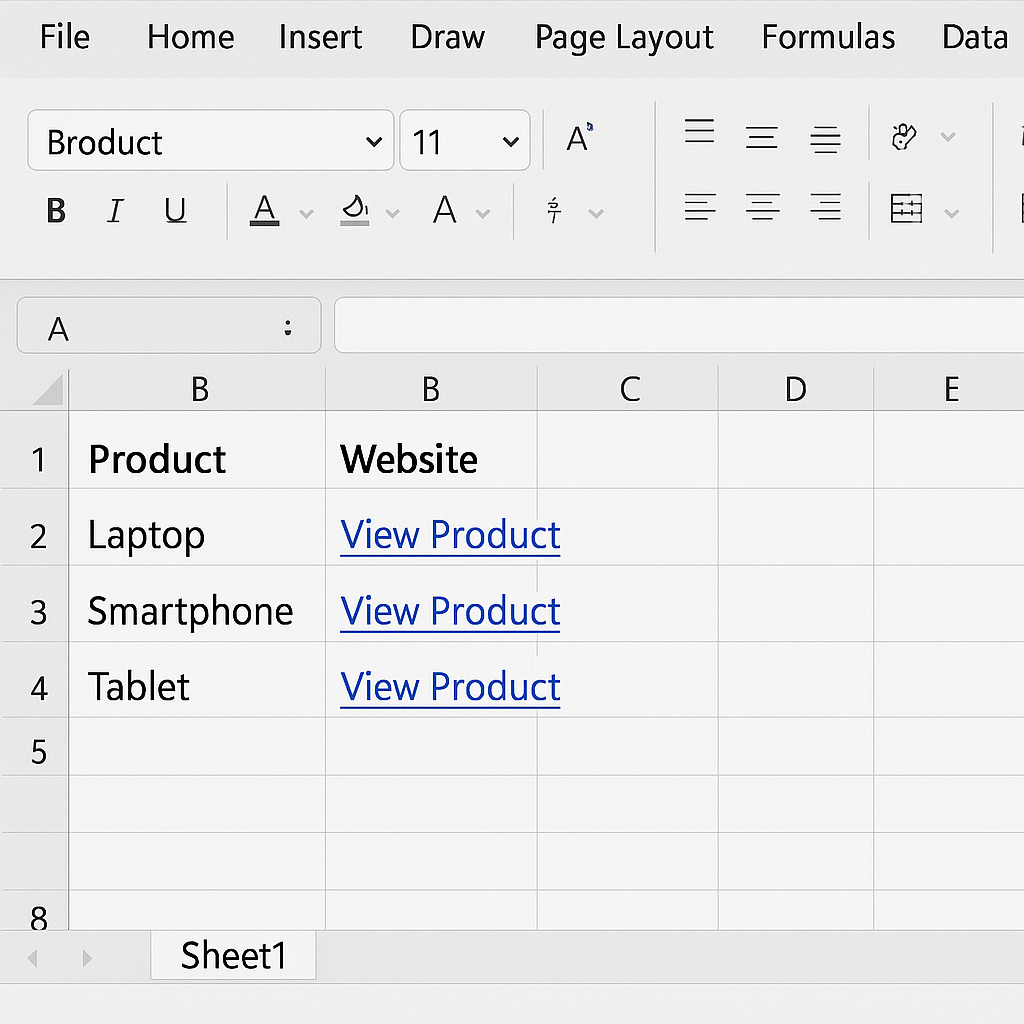
Task: Apply top vertical alignment
Action: (x=699, y=132)
